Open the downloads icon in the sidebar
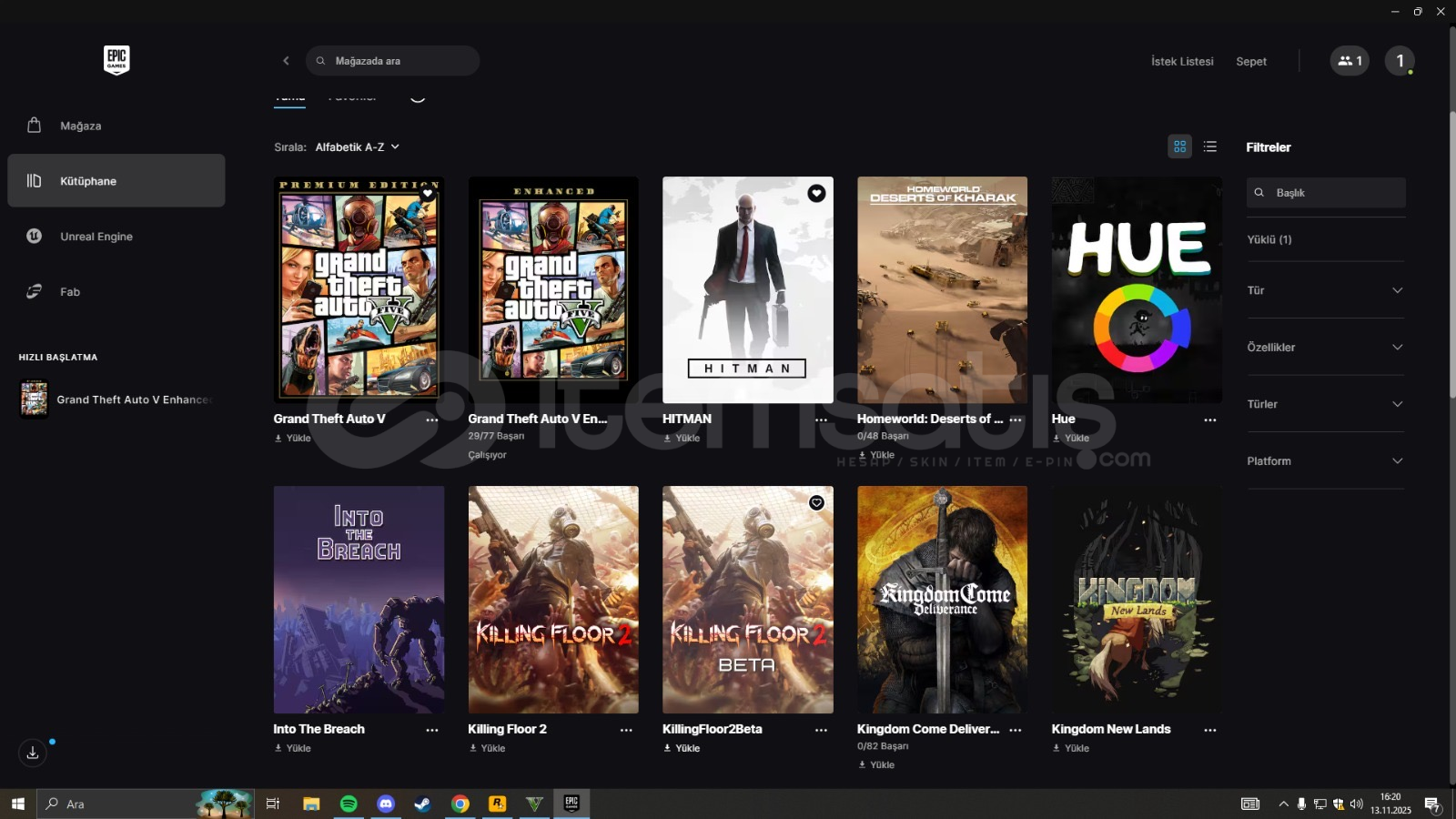The width and height of the screenshot is (1456, 819). (x=33, y=753)
